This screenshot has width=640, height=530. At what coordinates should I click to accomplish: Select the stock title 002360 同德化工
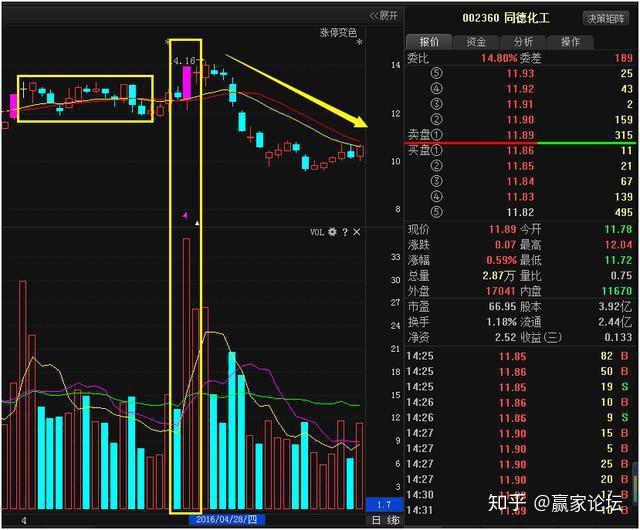click(506, 18)
